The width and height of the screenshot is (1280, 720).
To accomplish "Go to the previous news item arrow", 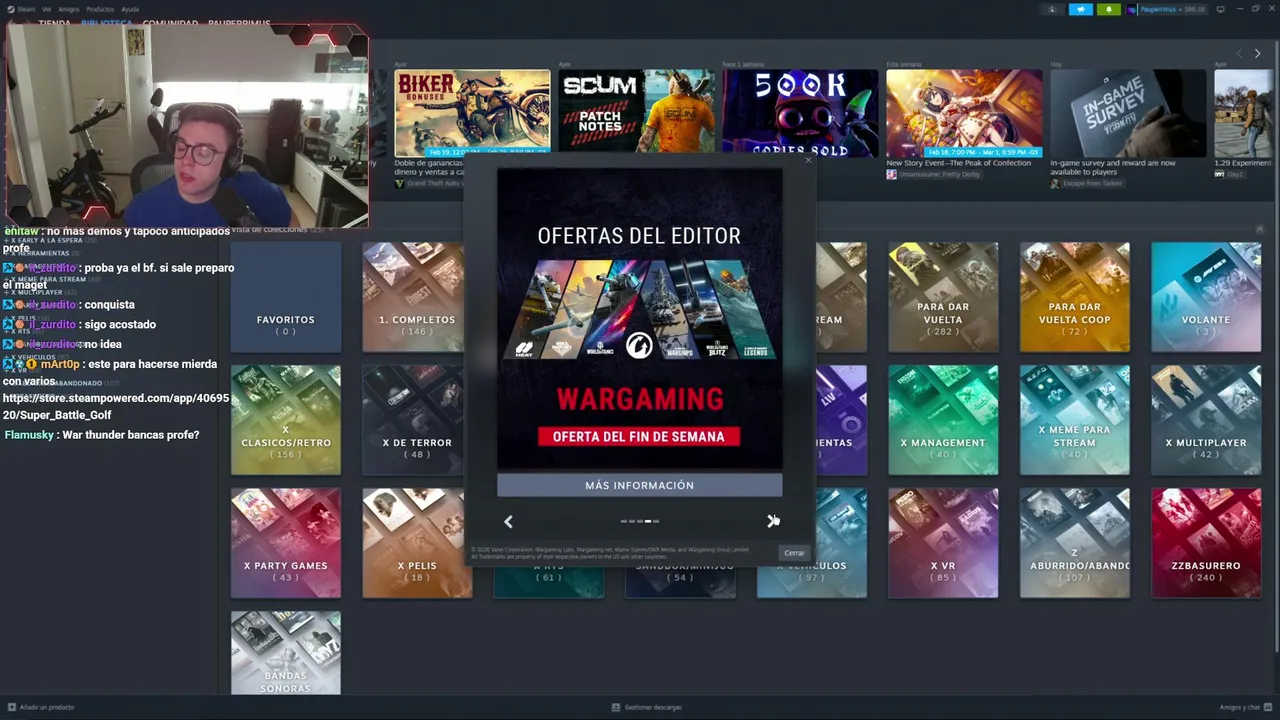I will pos(1240,53).
